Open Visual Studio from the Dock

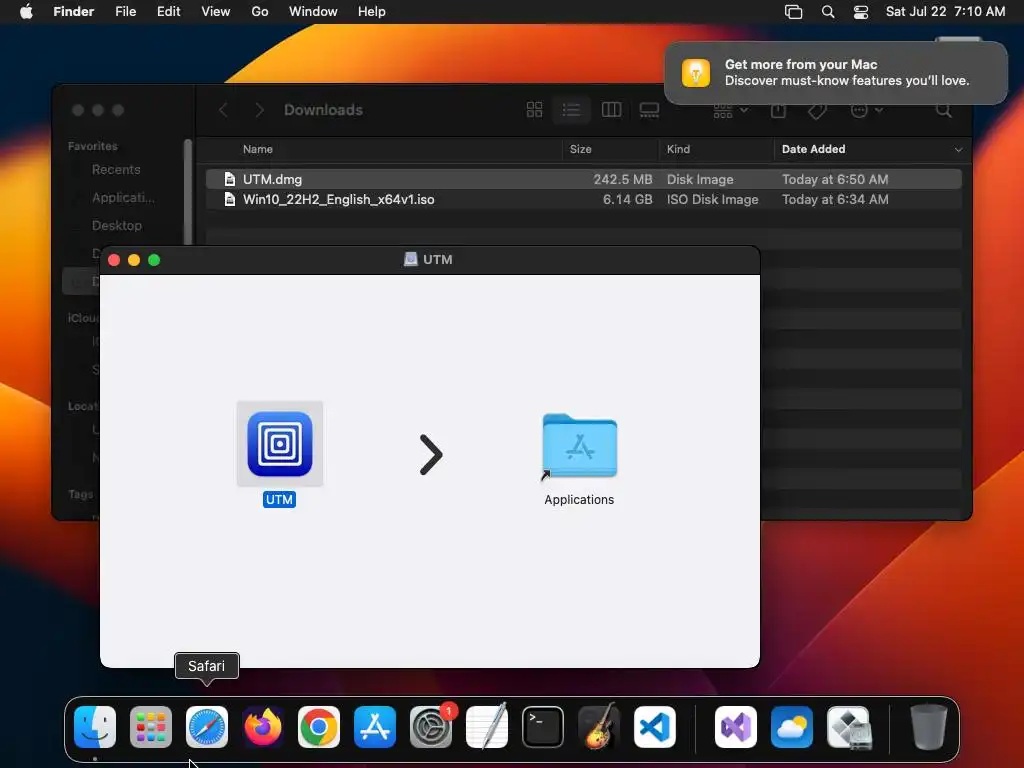(736, 727)
